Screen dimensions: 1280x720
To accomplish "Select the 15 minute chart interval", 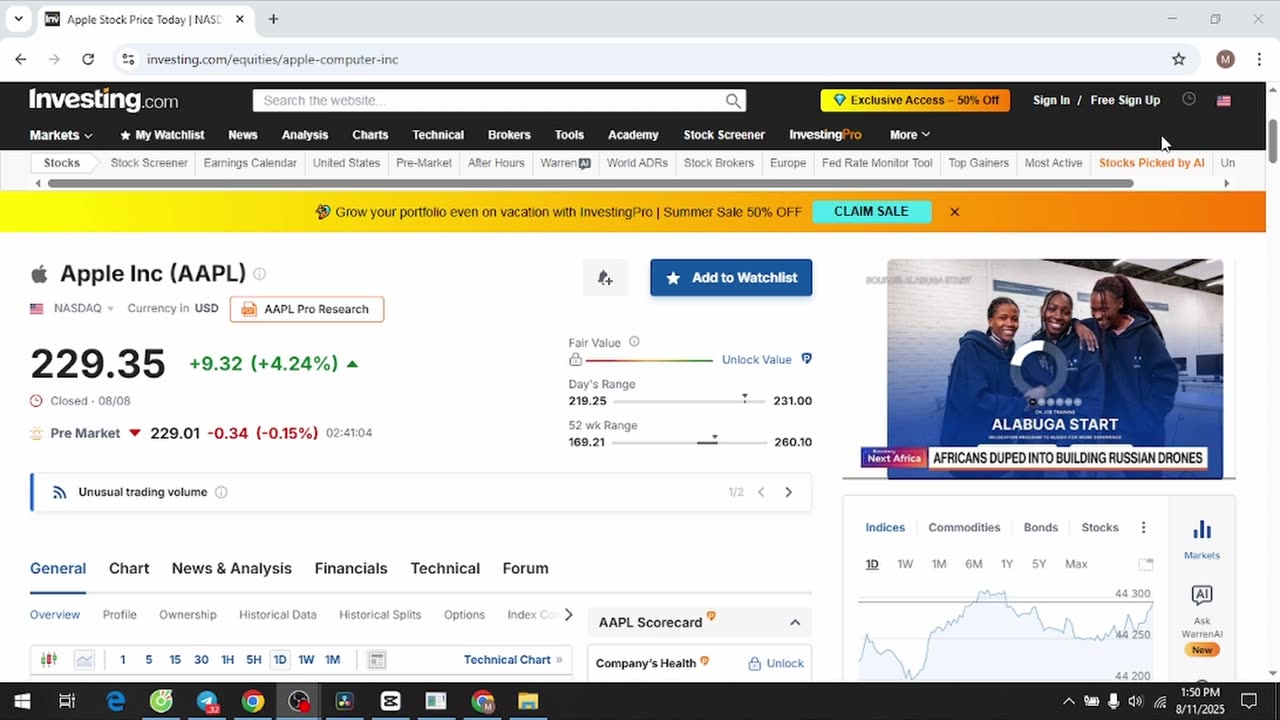I will point(175,660).
